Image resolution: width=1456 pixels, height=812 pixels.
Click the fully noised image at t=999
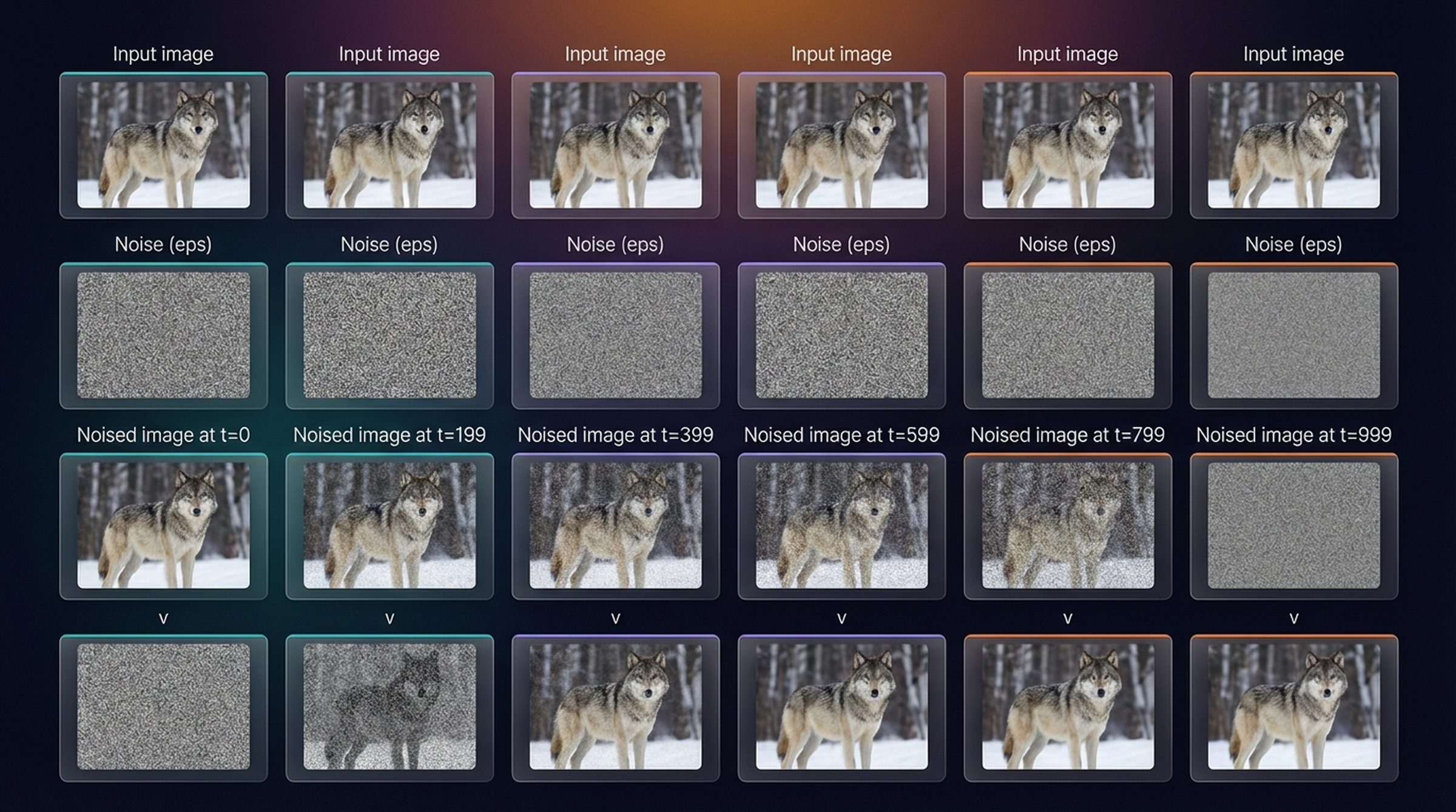(x=1293, y=525)
